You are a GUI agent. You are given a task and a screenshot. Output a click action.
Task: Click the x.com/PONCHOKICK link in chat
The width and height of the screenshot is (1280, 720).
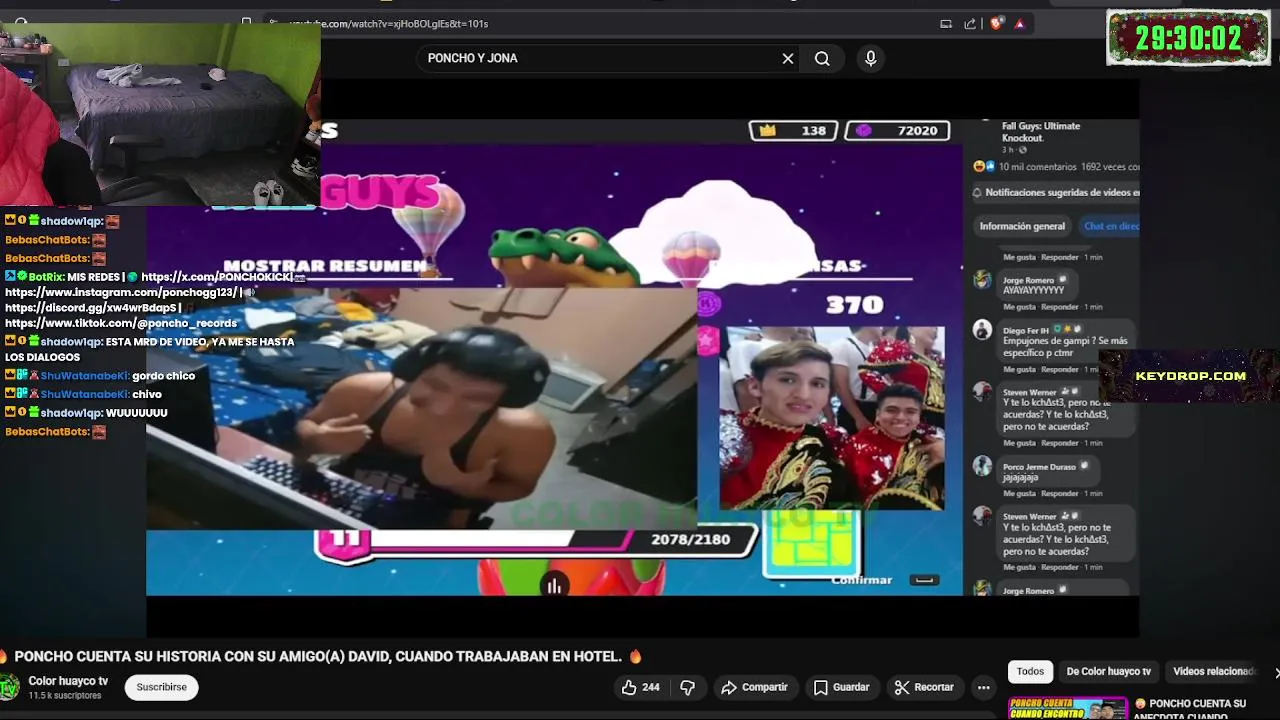click(217, 277)
